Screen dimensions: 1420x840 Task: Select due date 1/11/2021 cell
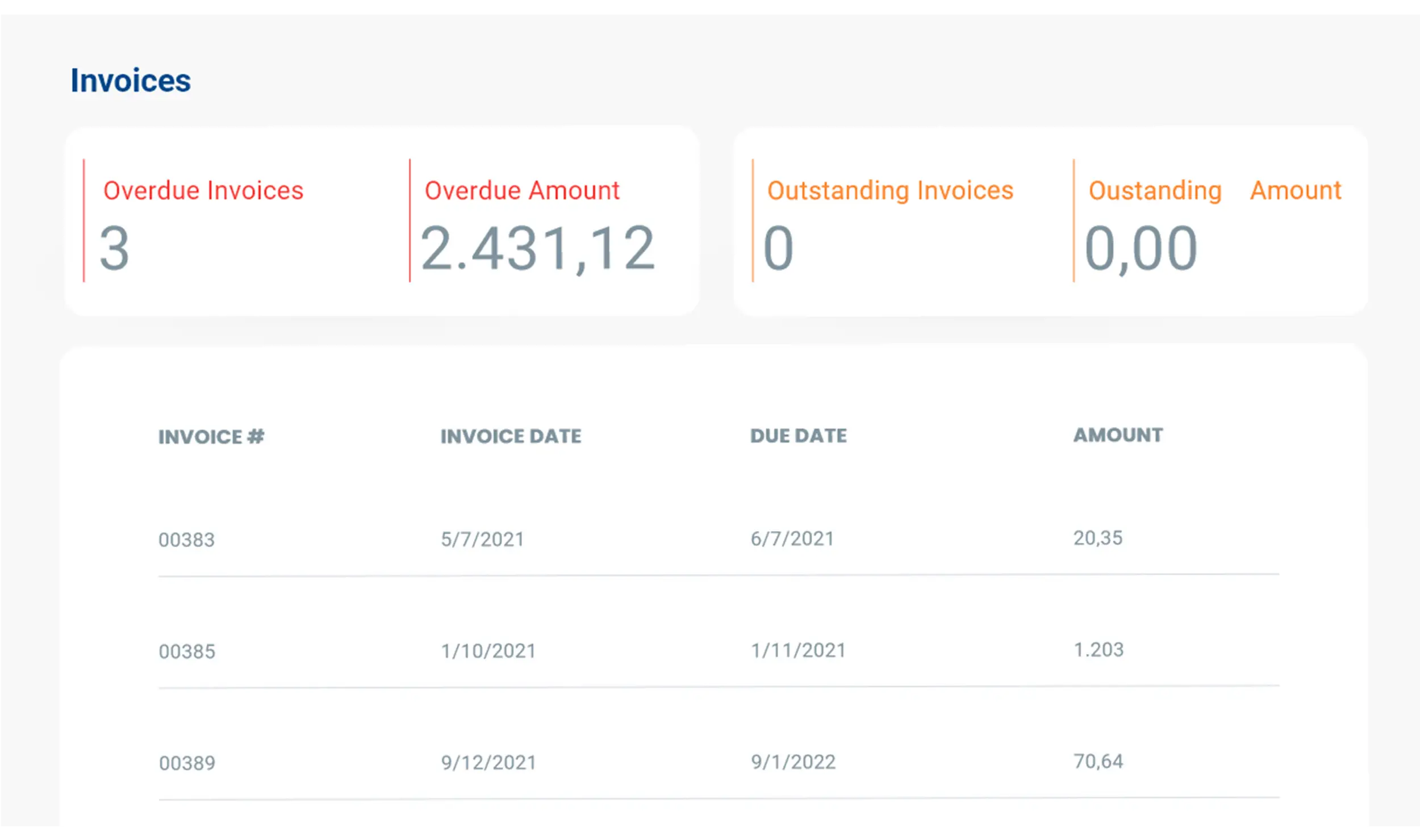[798, 650]
